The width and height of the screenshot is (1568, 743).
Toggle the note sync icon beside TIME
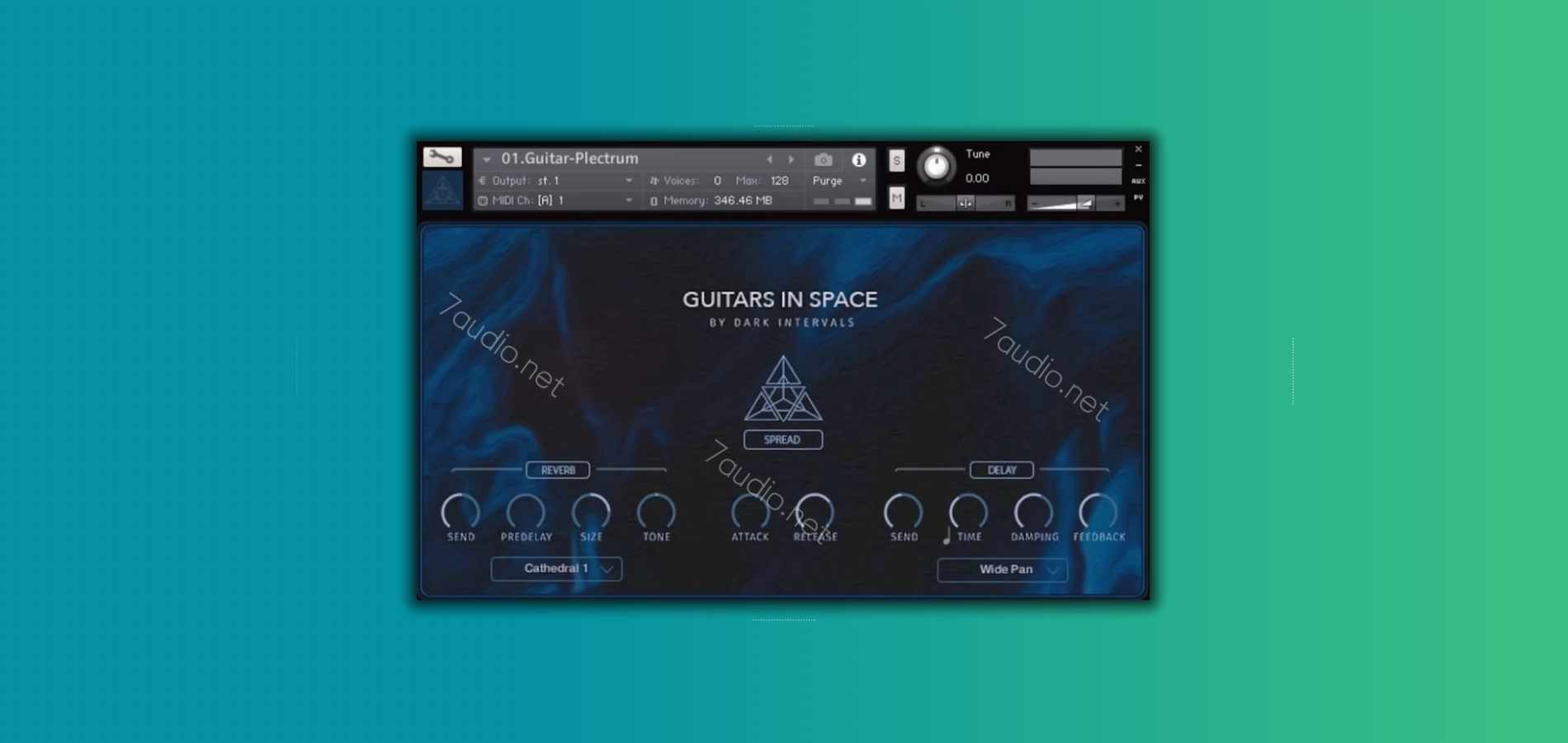(x=947, y=537)
